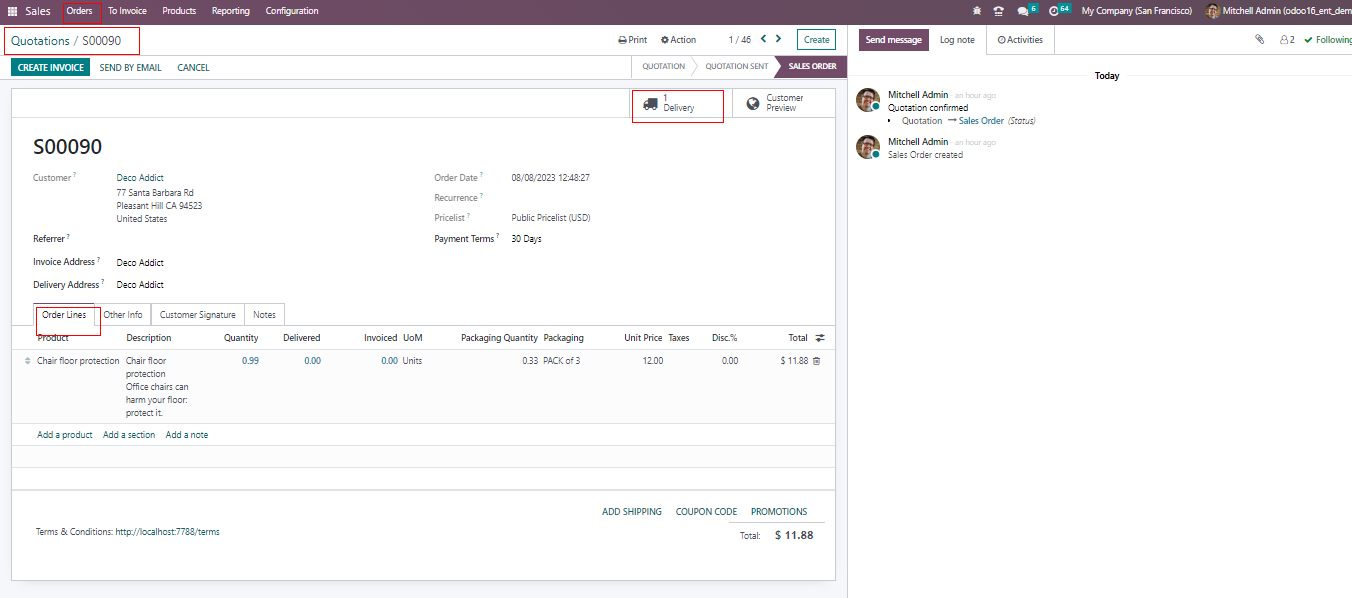Open the 1 Delivery smart button
This screenshot has width=1352, height=598.
pyautogui.click(x=677, y=103)
